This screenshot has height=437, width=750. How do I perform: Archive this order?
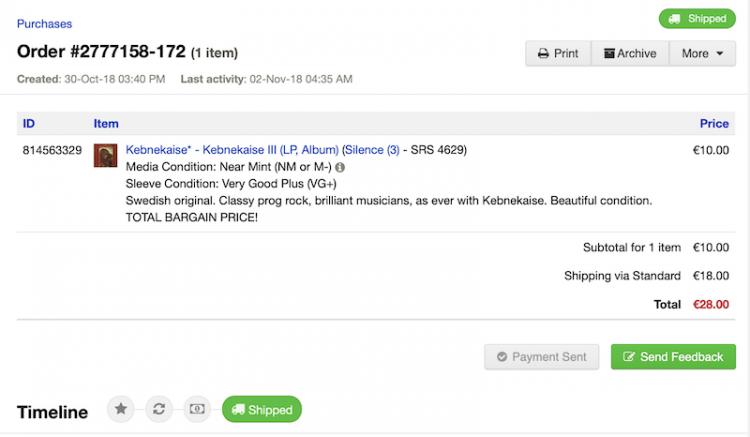[630, 53]
